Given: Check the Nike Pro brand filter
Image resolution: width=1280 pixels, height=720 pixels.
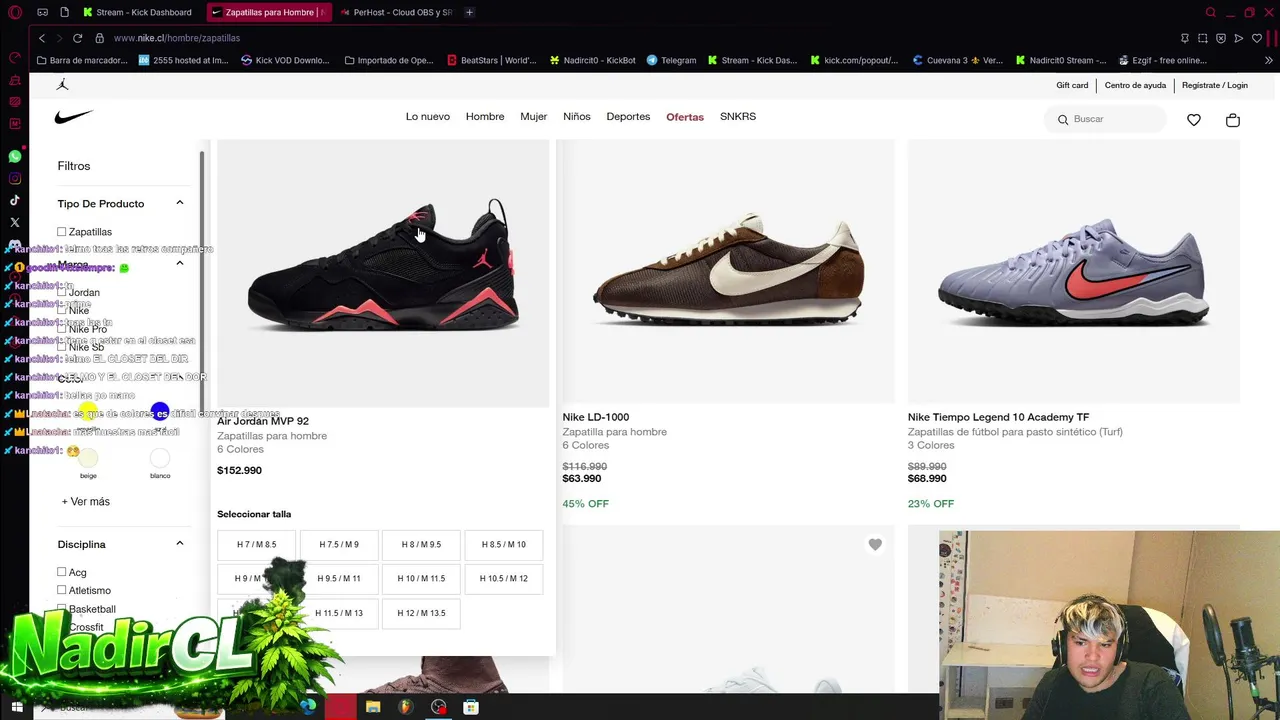Looking at the screenshot, I should tap(61, 329).
